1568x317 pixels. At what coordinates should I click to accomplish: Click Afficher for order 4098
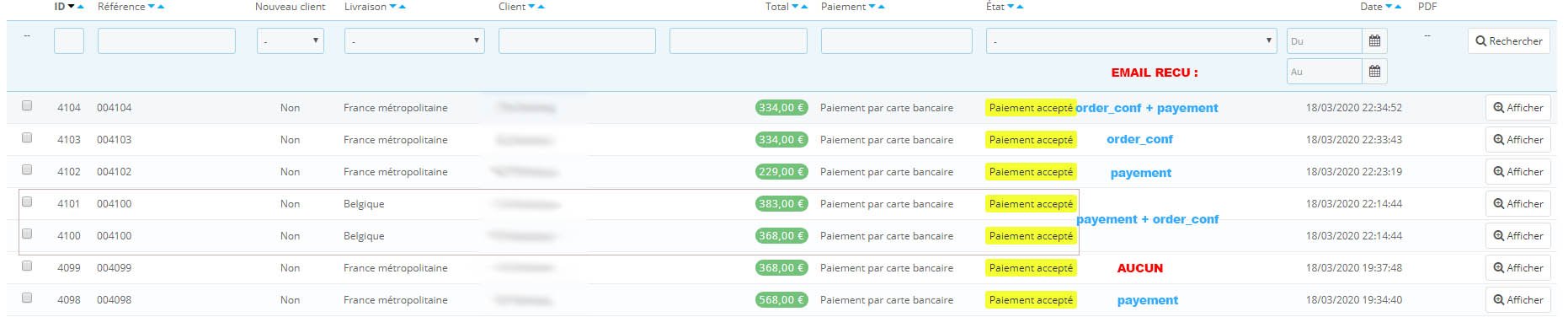(1518, 300)
